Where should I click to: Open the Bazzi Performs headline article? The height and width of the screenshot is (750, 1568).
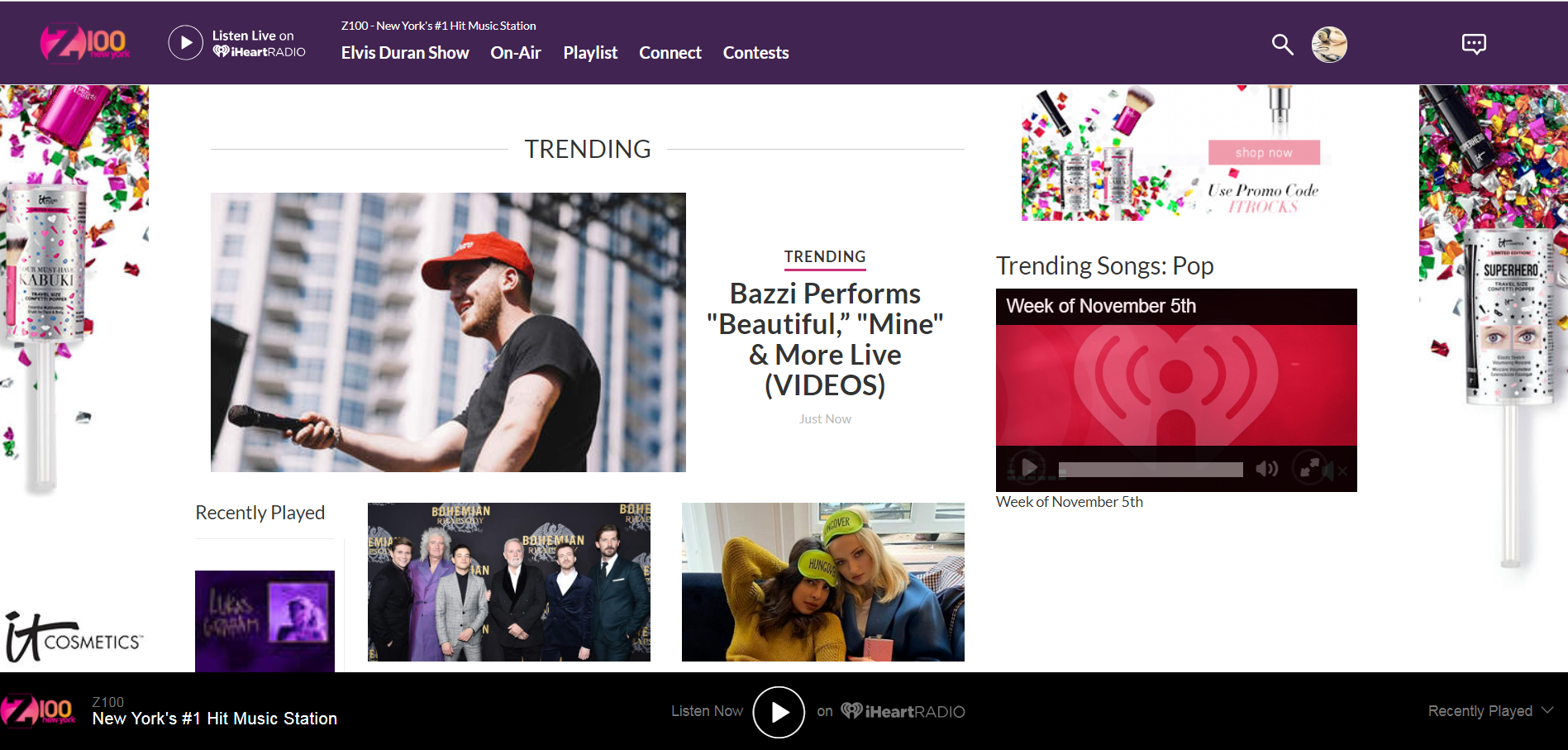(825, 339)
